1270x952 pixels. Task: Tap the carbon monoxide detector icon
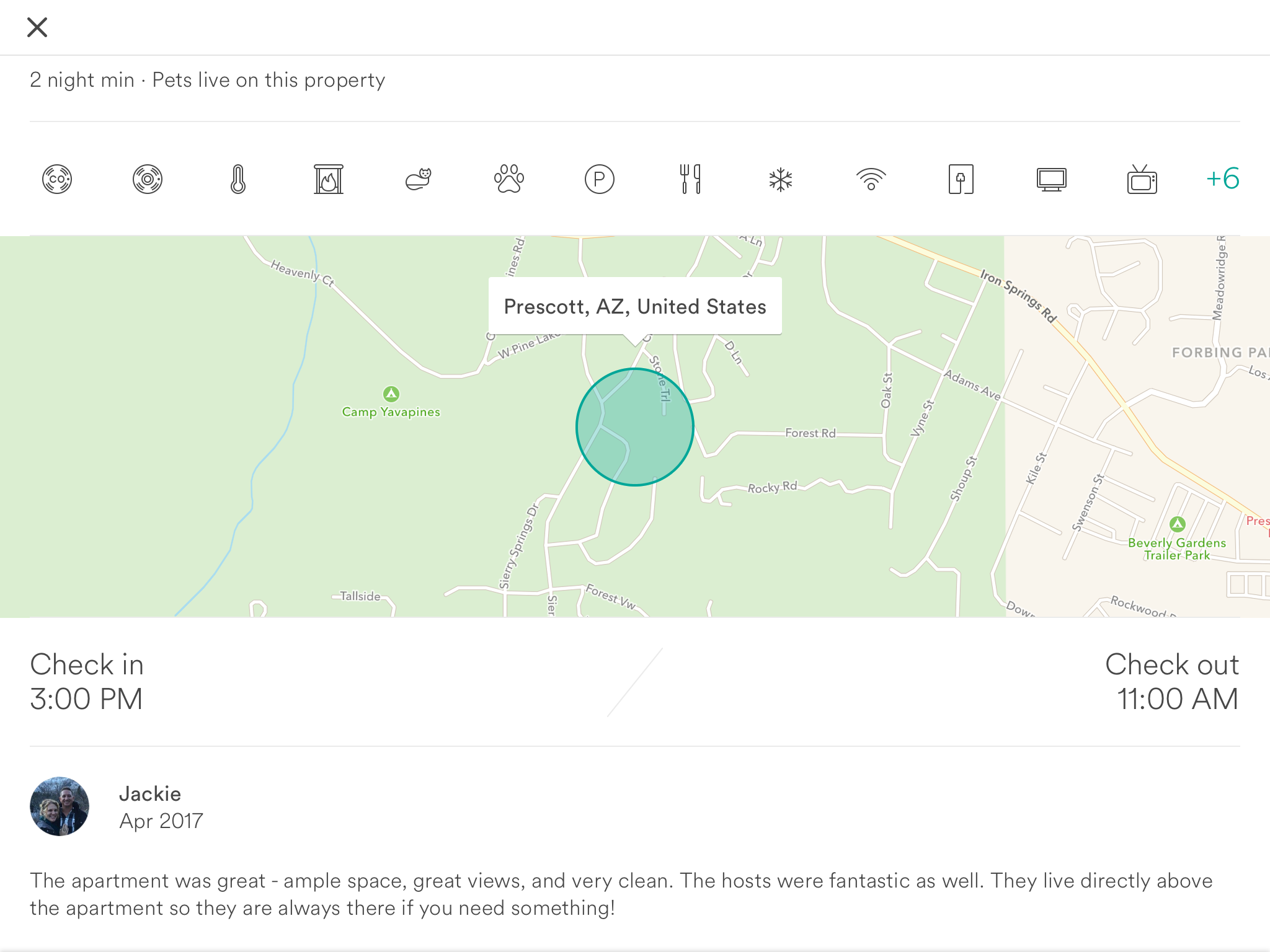tap(57, 180)
